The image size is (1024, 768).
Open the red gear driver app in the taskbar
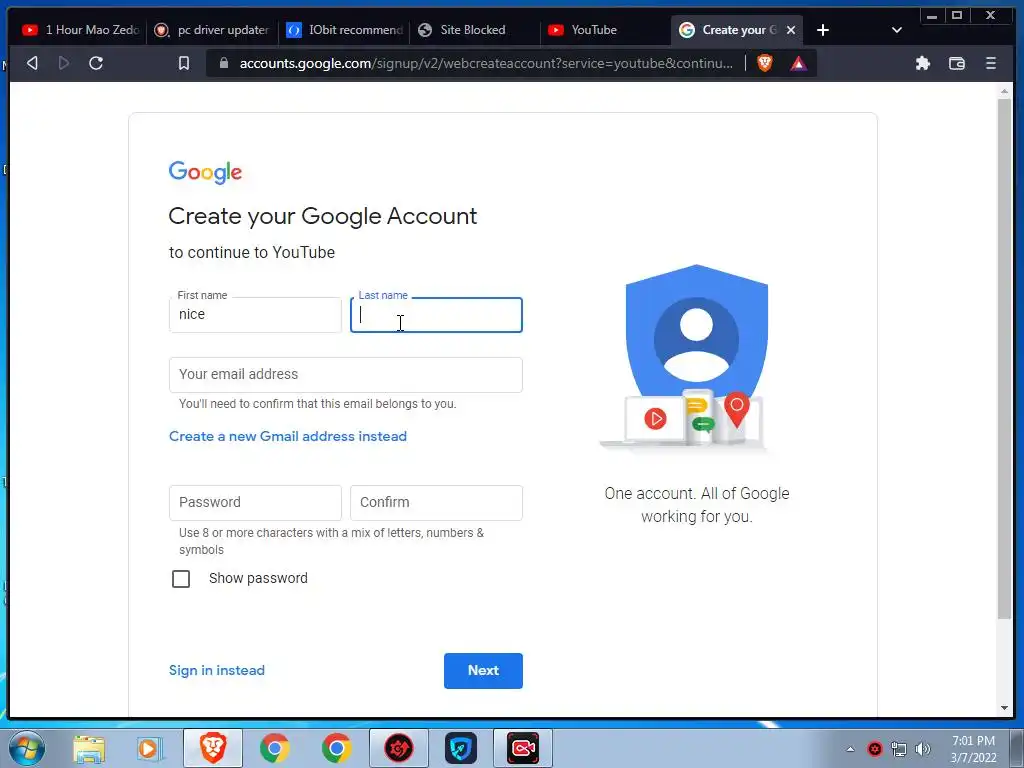(x=398, y=748)
